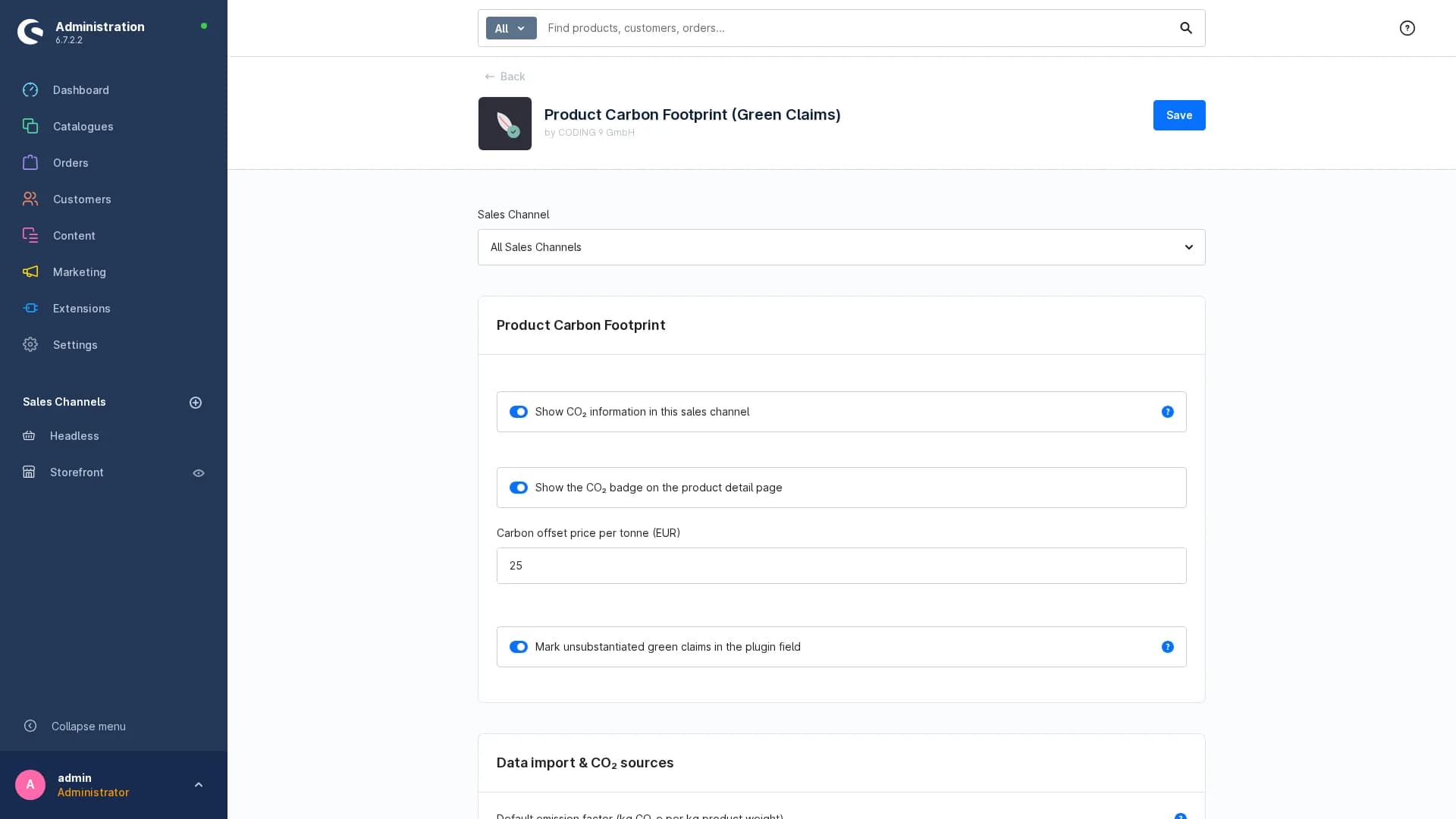Click the Settings gear icon
This screenshot has width=1456, height=819.
30,345
